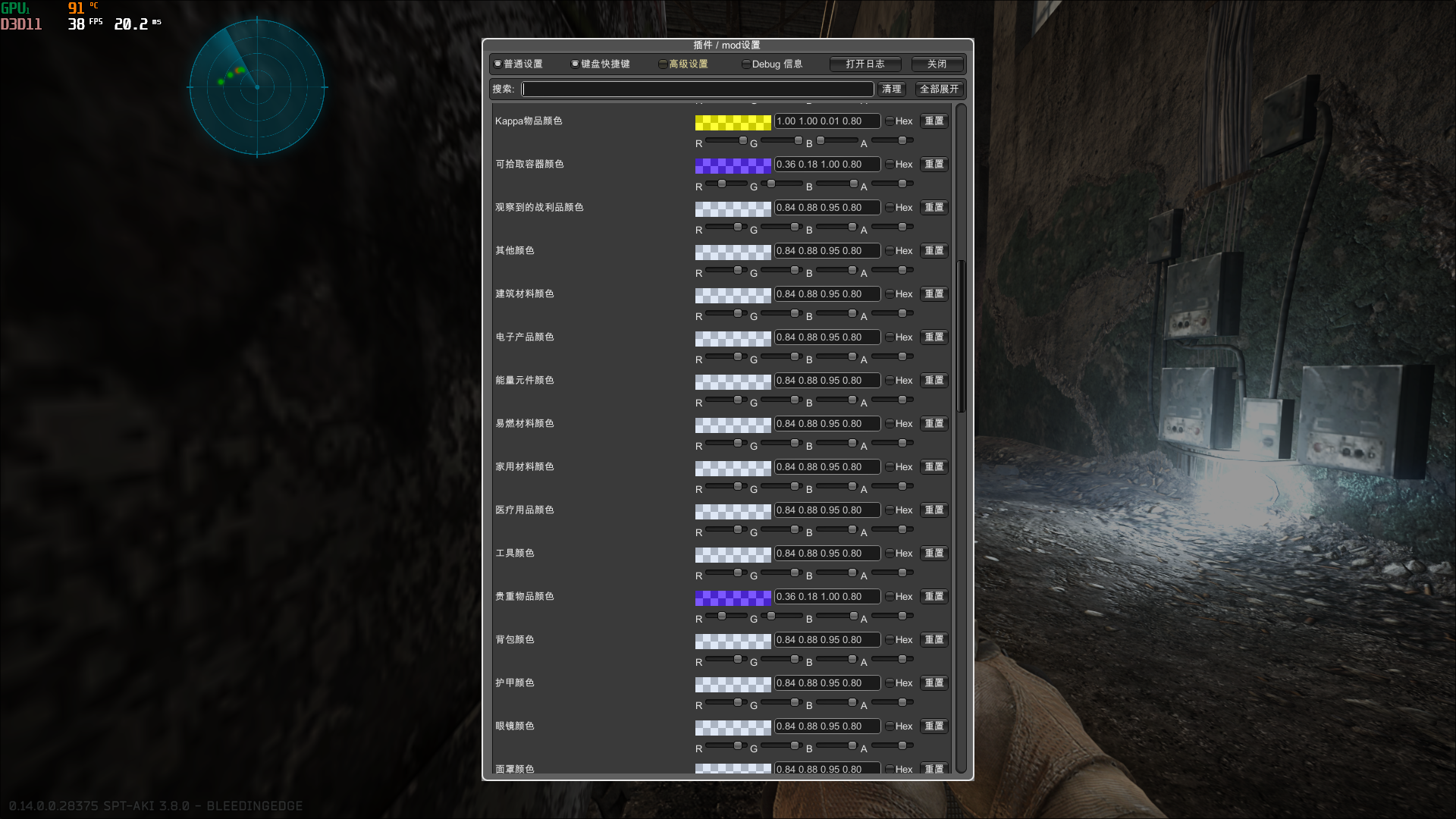Click the B slider of 能量元件颜色
1456x819 pixels.
pyautogui.click(x=837, y=400)
